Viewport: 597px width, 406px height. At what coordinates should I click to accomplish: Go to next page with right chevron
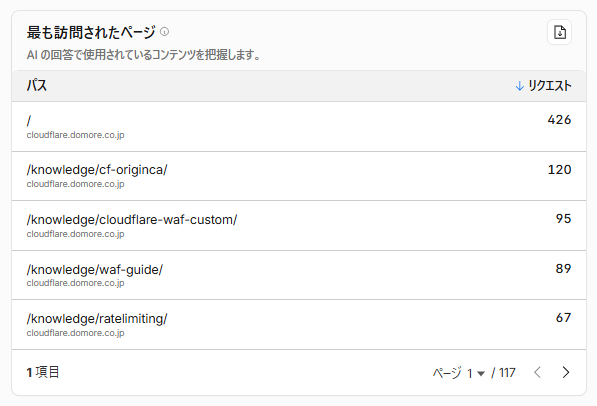click(x=566, y=372)
